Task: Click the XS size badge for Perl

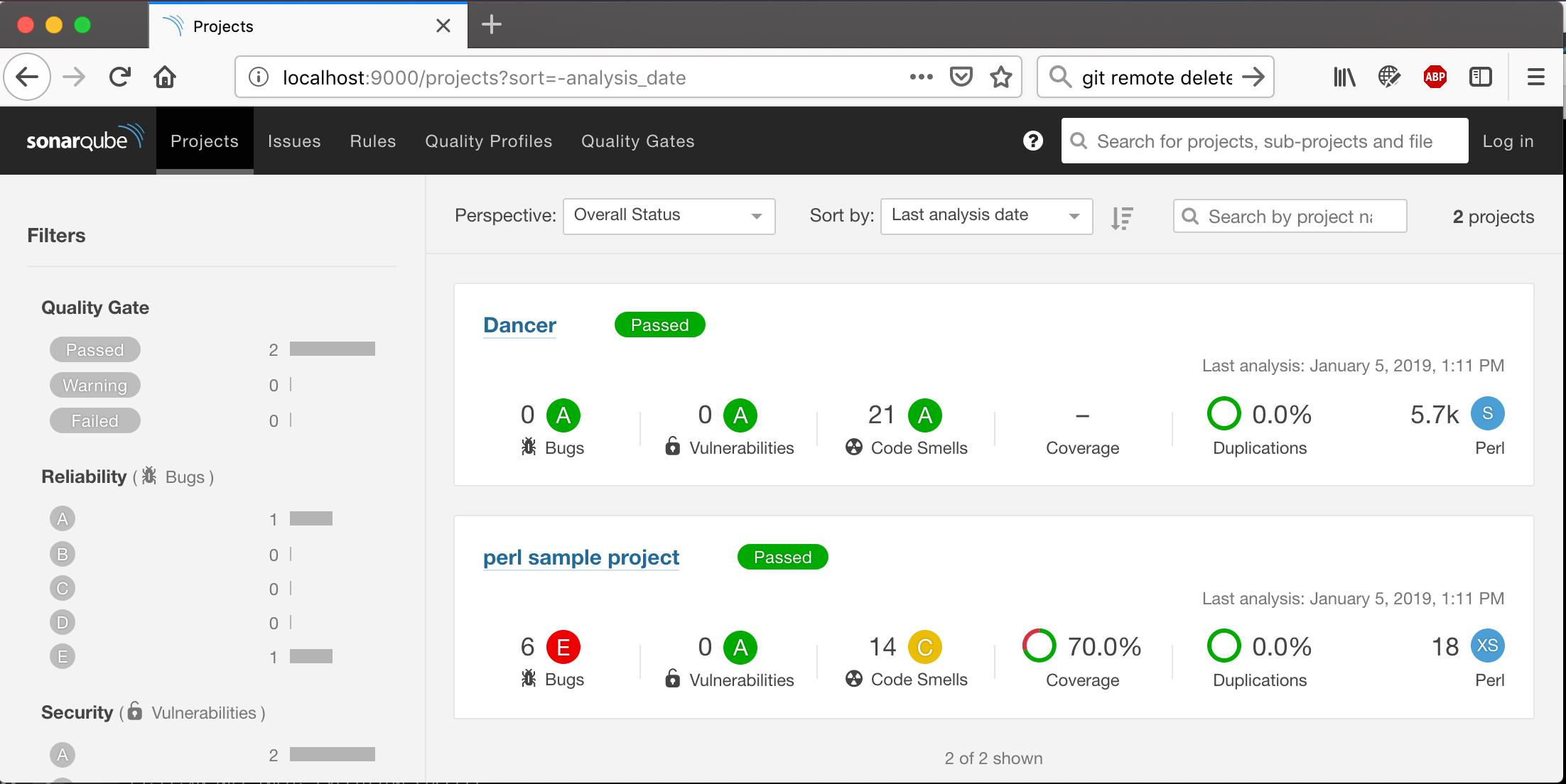Action: (x=1487, y=646)
